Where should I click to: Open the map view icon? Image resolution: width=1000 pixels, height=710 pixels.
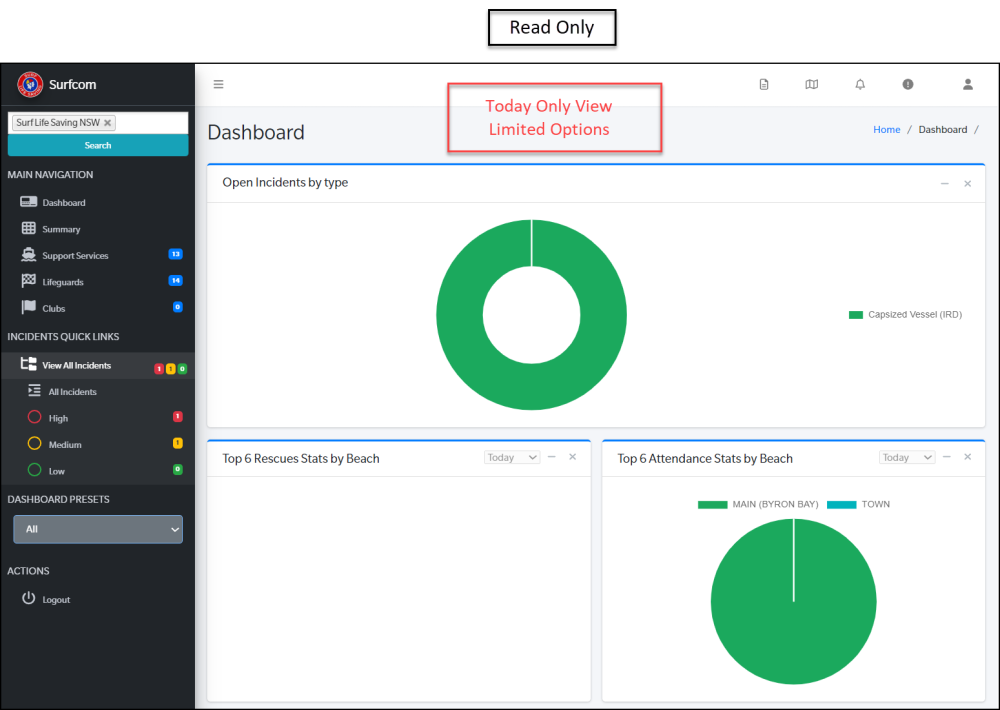[811, 84]
